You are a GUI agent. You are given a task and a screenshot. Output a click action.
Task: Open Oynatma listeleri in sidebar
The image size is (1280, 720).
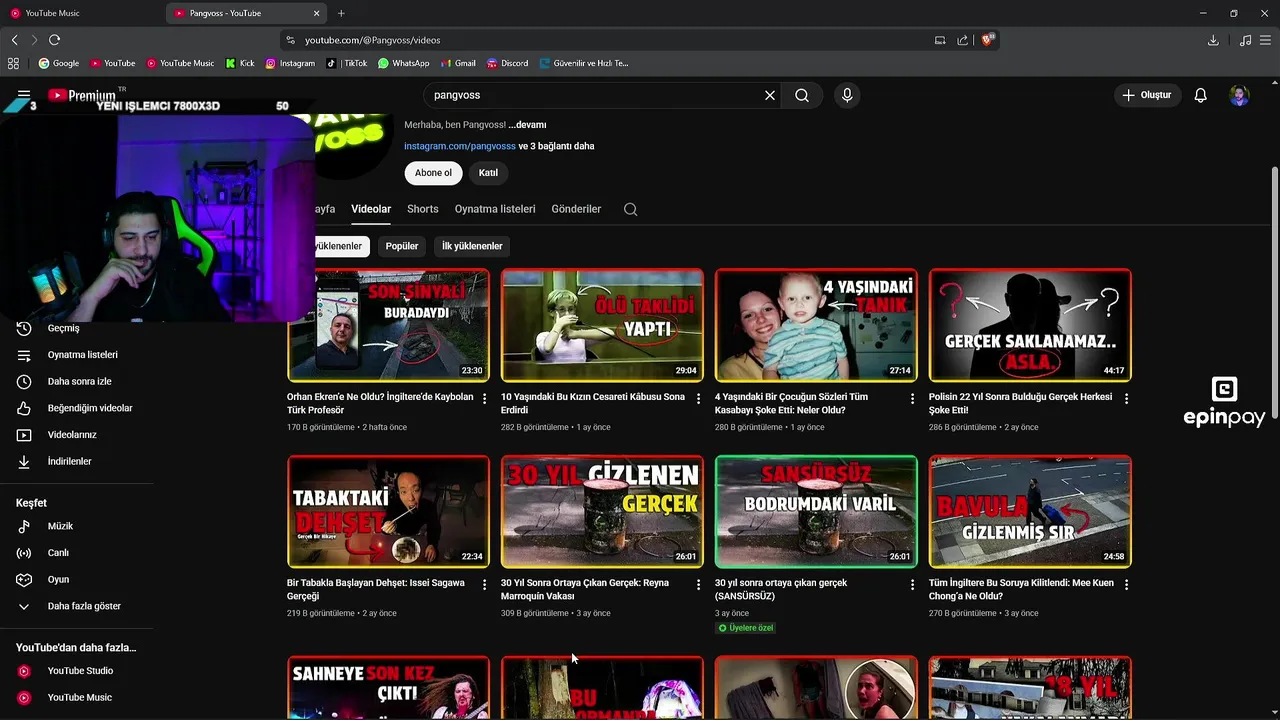tap(82, 355)
